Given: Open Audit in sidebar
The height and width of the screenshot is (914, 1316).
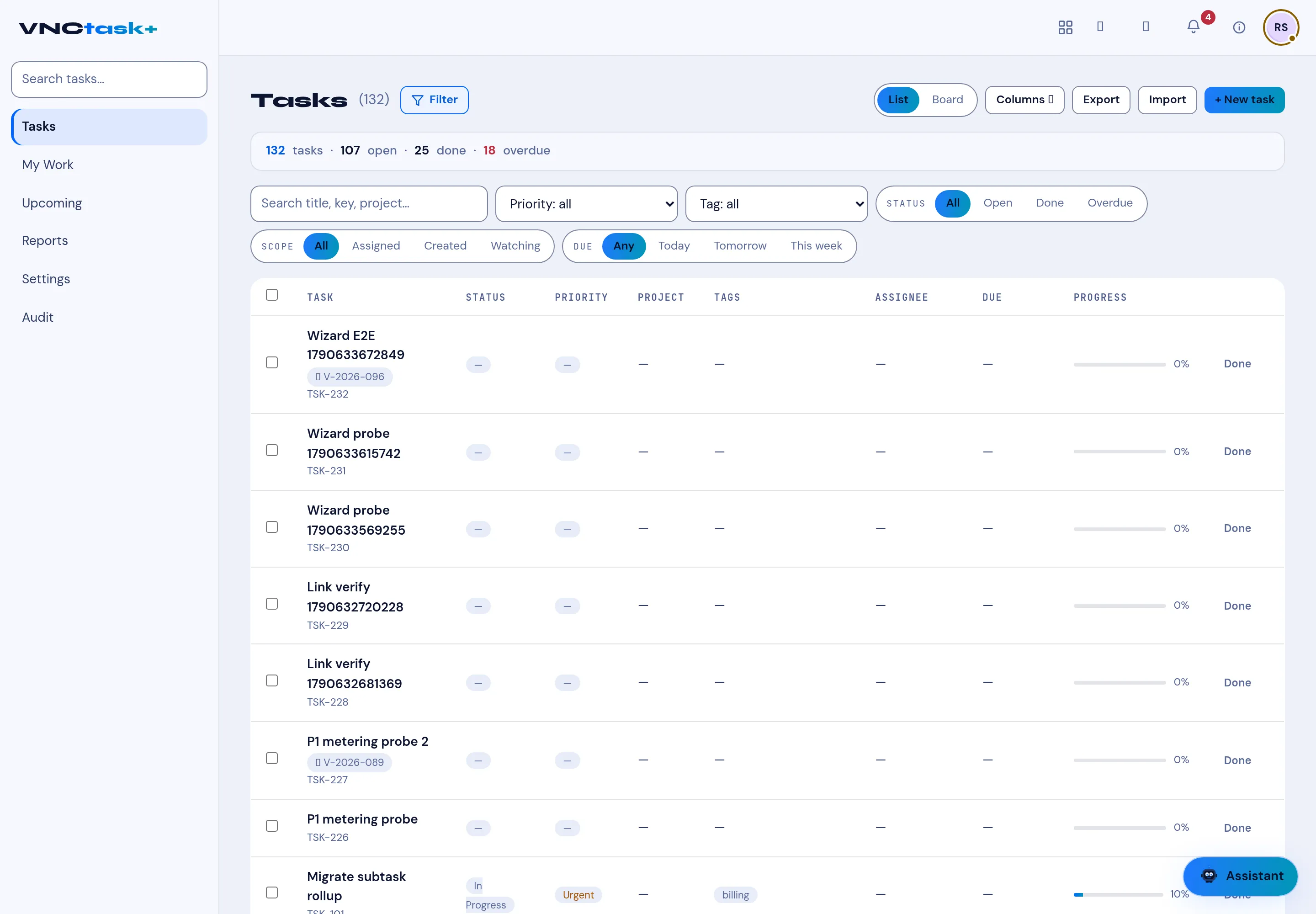Looking at the screenshot, I should click(x=109, y=317).
